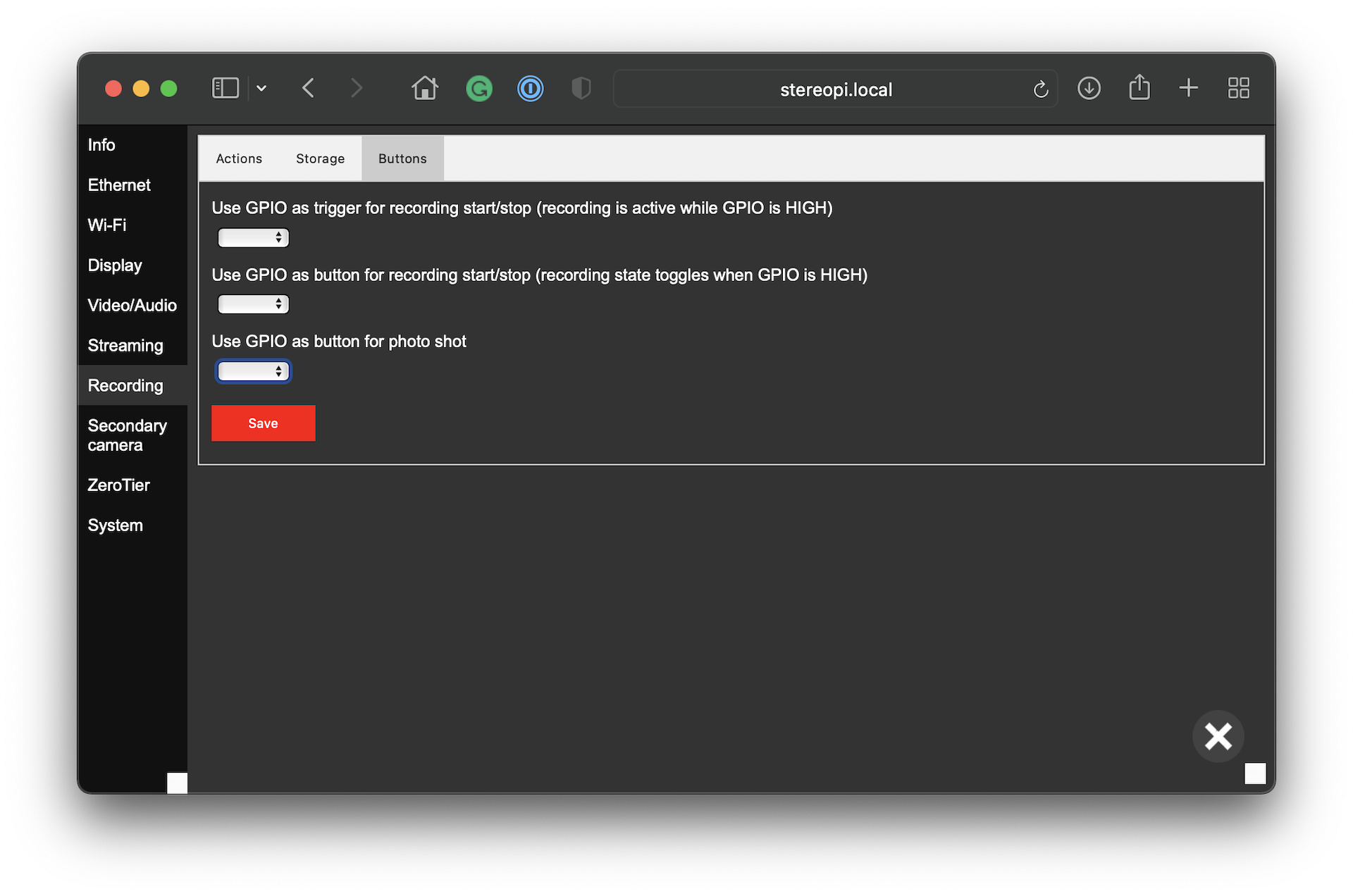The width and height of the screenshot is (1353, 896).
Task: Expand sidebar options chevron menu
Action: tap(261, 88)
